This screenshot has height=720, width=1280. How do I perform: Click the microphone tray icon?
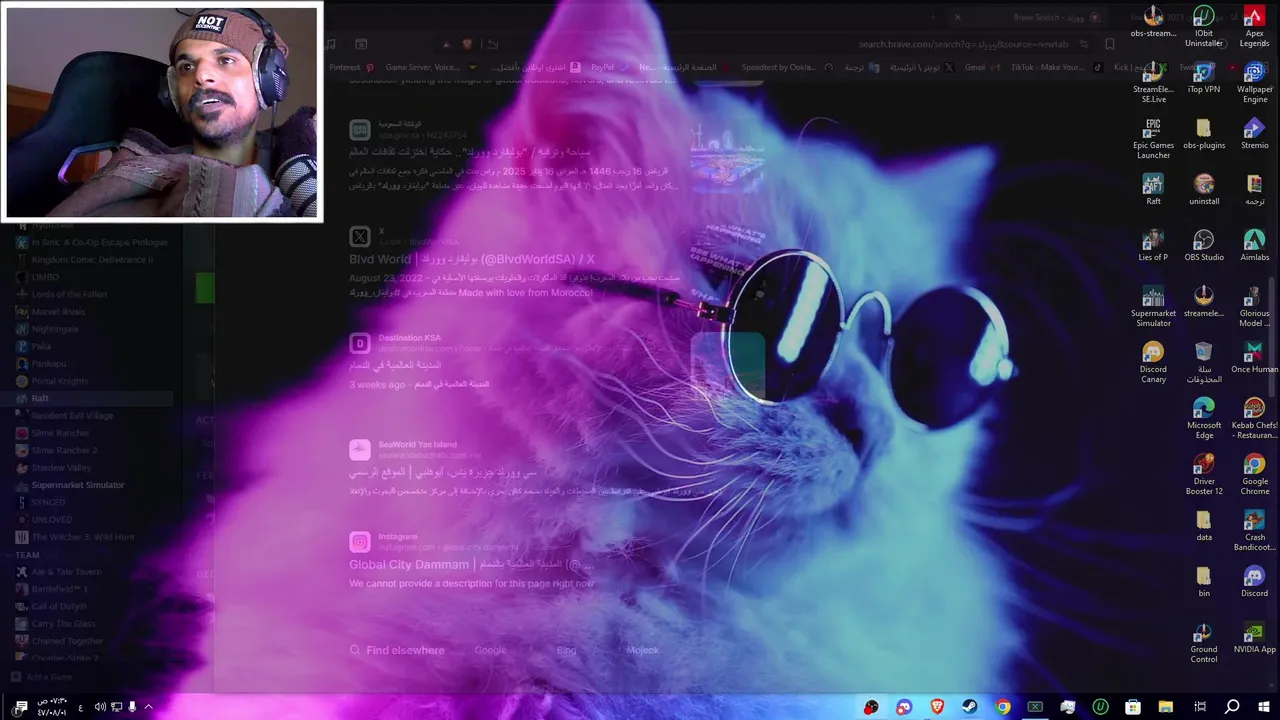click(x=132, y=707)
